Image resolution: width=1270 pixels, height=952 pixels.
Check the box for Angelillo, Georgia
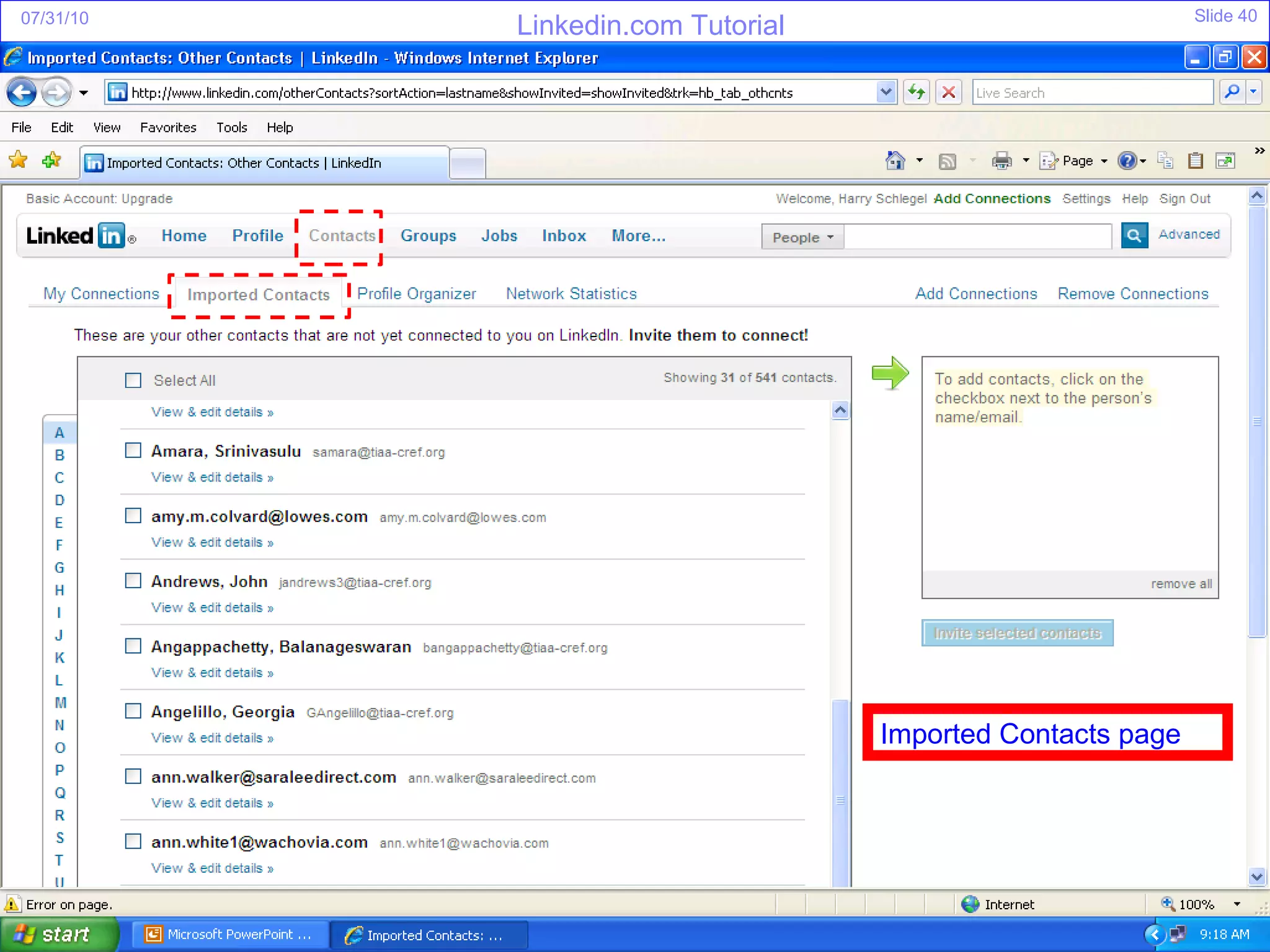pyautogui.click(x=133, y=711)
